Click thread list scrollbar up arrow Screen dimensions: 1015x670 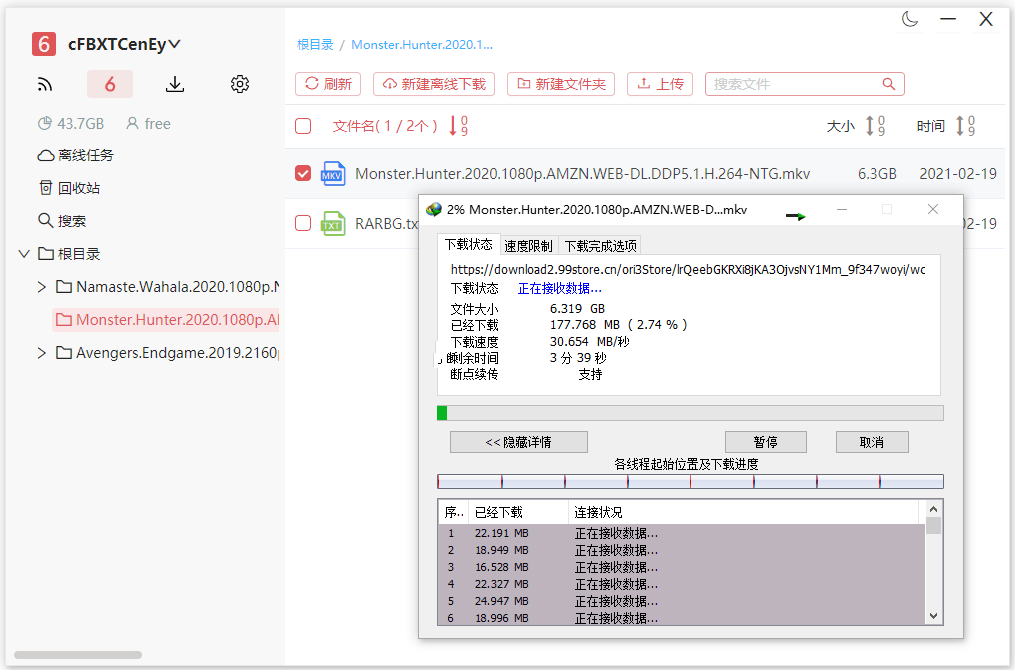point(933,509)
